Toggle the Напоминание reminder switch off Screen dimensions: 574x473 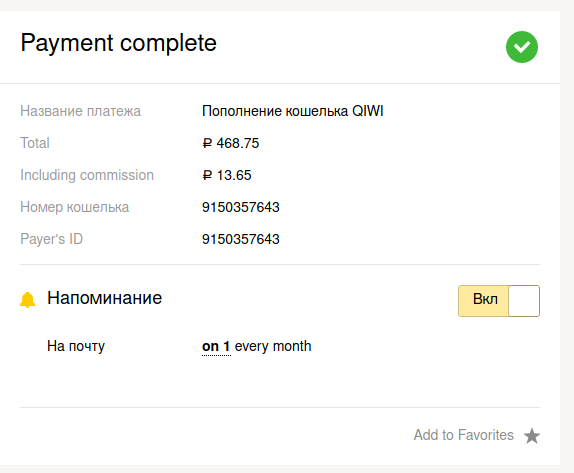[x=499, y=301]
